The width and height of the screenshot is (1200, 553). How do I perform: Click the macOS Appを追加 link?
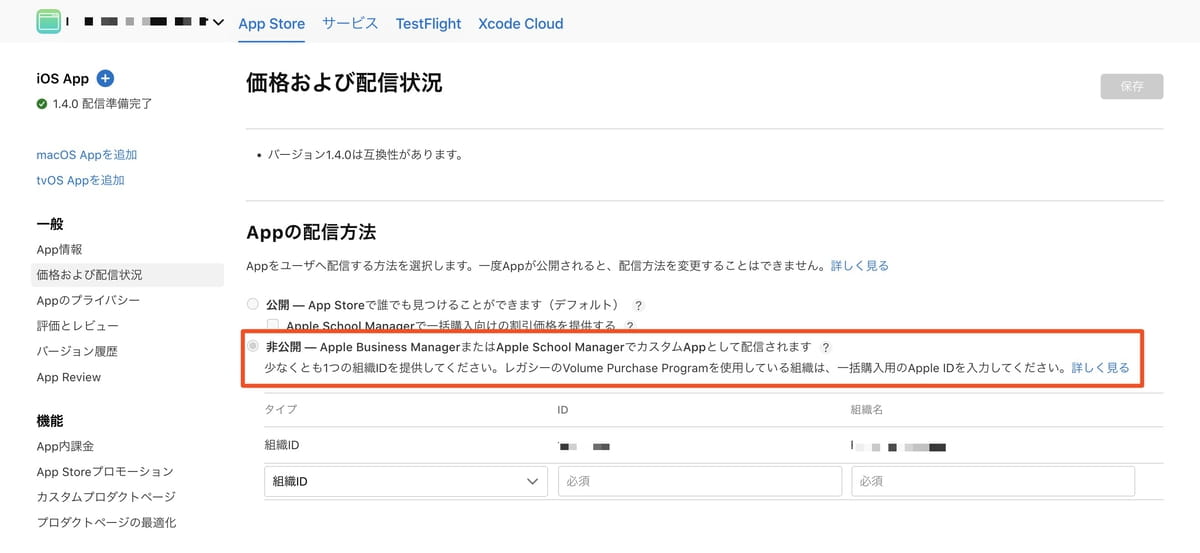coord(87,155)
